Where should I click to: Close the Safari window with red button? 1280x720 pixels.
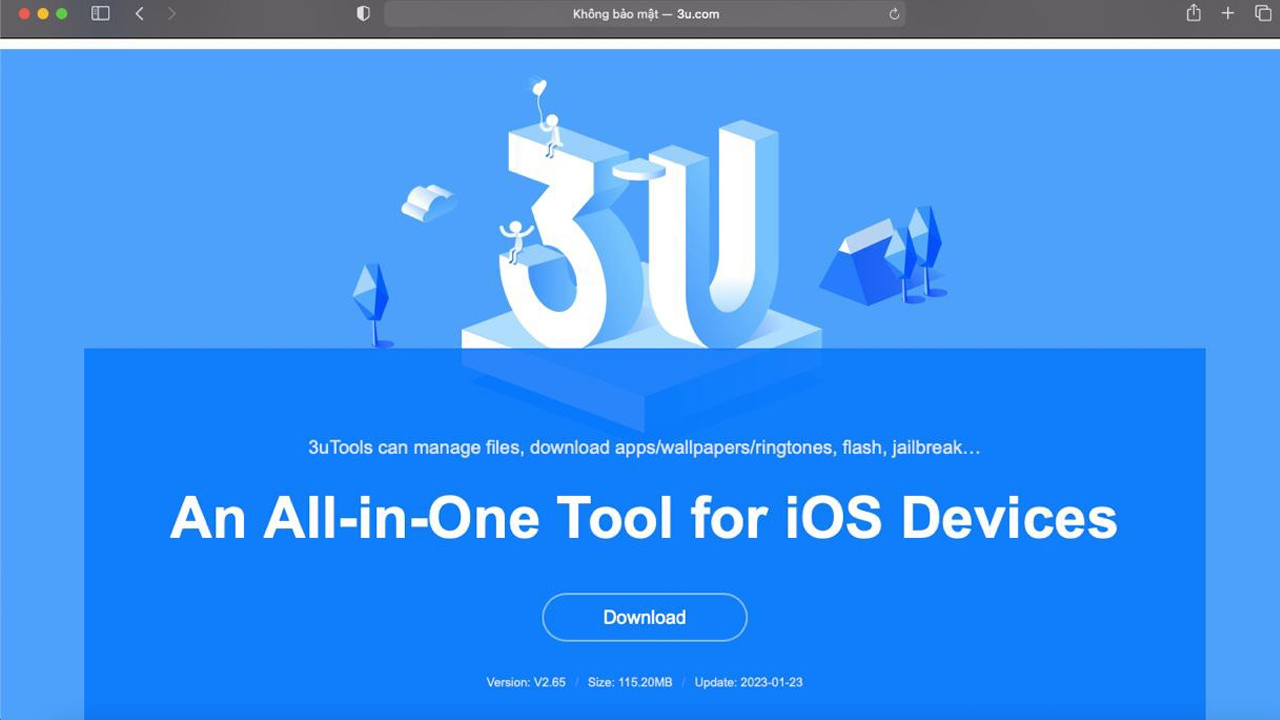click(x=24, y=14)
